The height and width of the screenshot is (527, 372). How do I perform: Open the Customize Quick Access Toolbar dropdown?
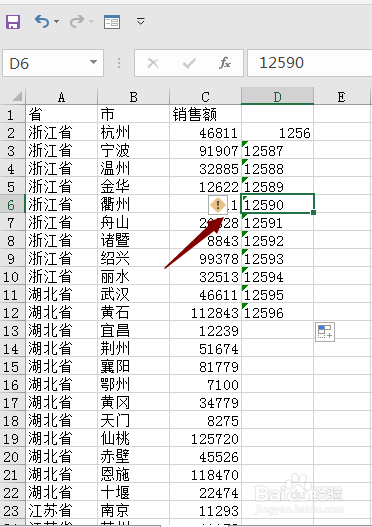click(x=140, y=22)
